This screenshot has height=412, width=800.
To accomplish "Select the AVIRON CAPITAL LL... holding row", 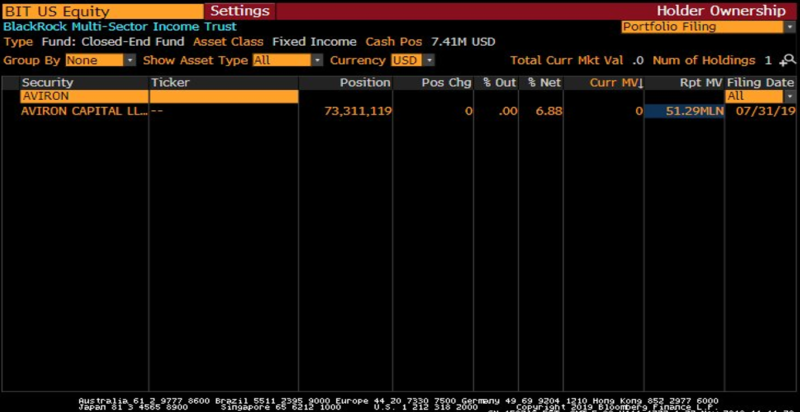I will click(x=398, y=111).
